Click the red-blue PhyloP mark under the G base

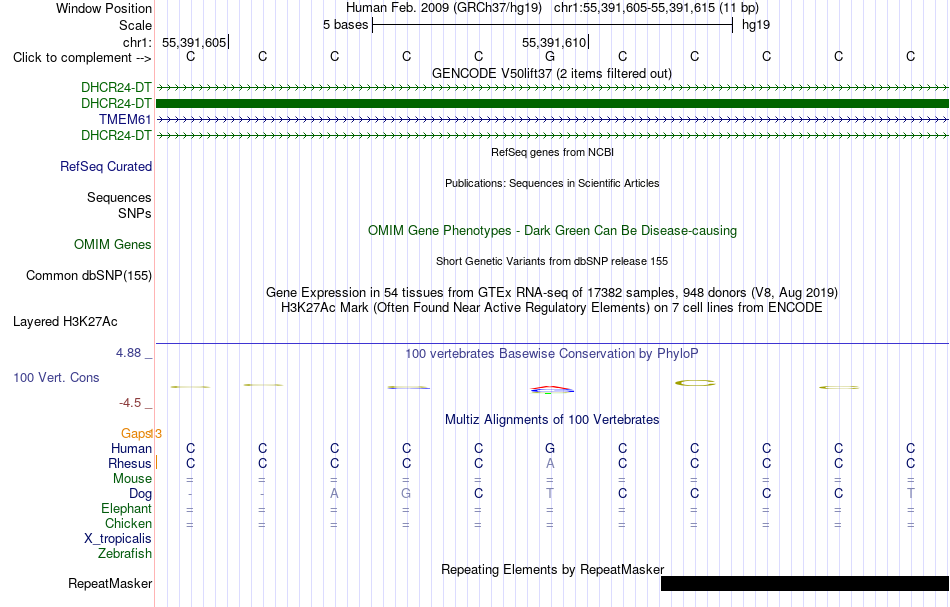[551, 390]
